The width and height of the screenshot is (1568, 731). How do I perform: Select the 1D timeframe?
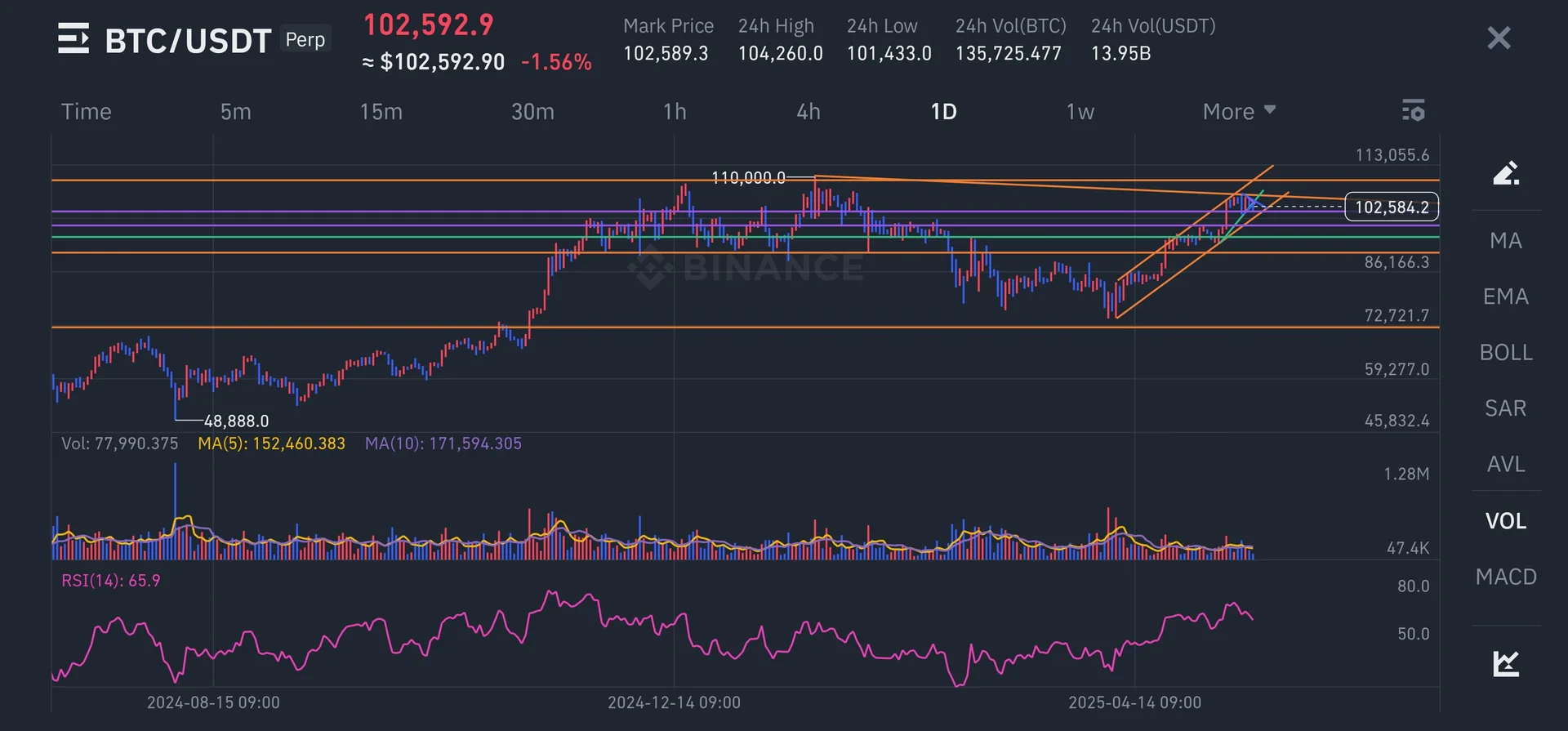944,111
